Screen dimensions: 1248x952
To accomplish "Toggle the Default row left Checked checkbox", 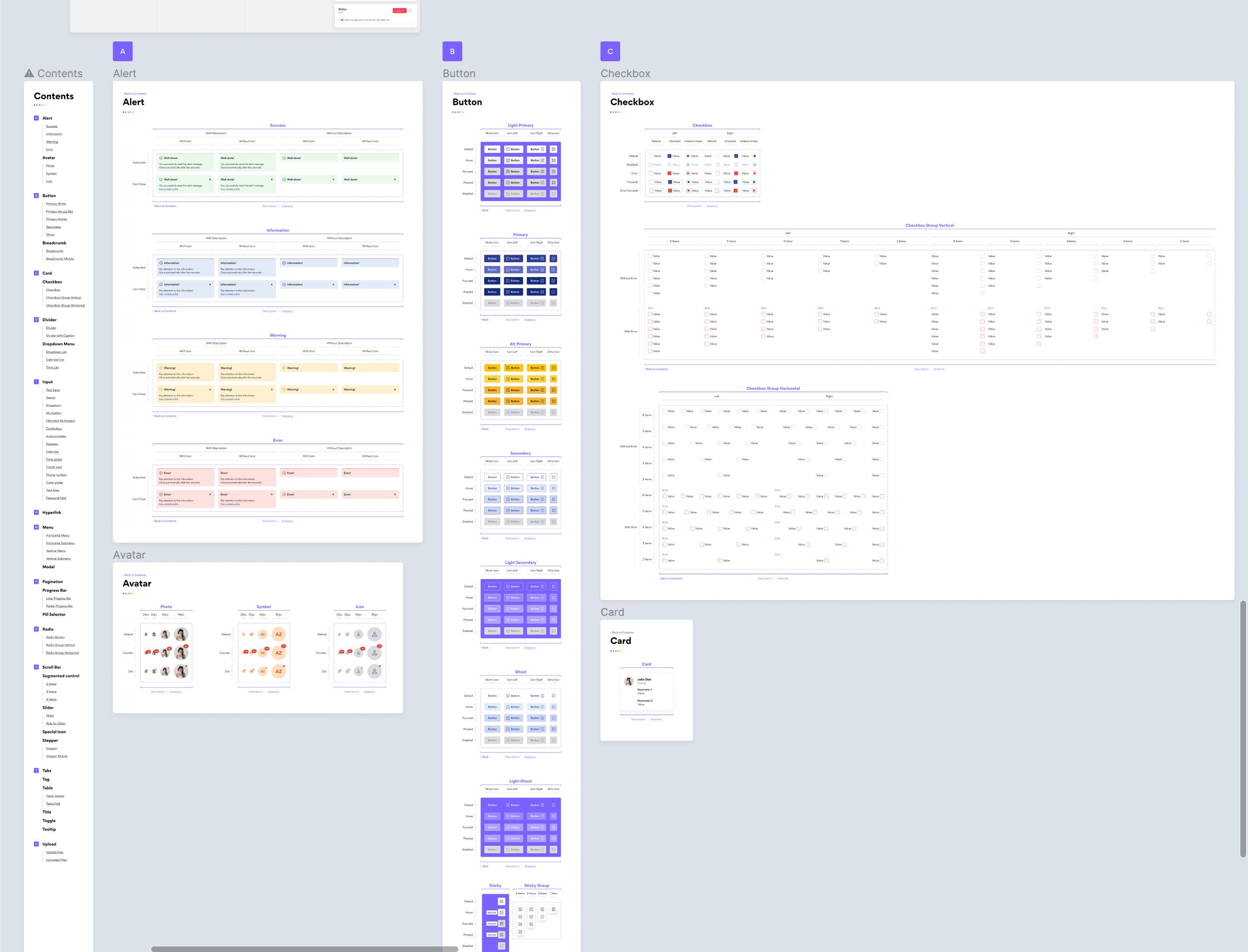I will 669,156.
